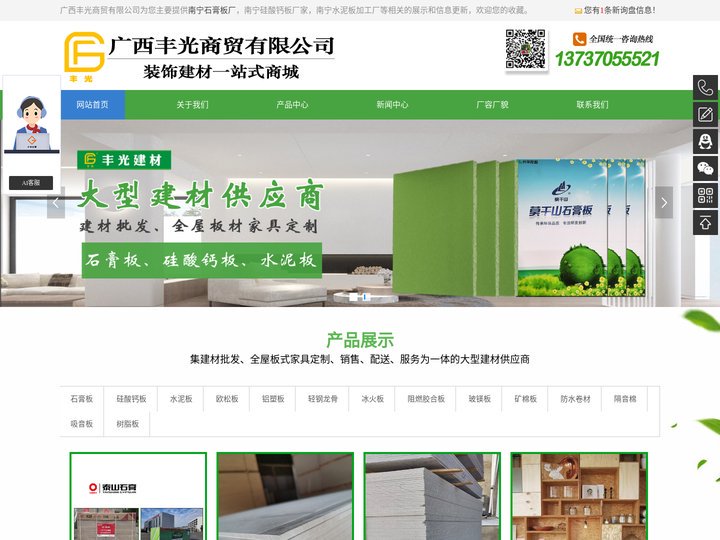Select 水泥板 product category

click(181, 399)
